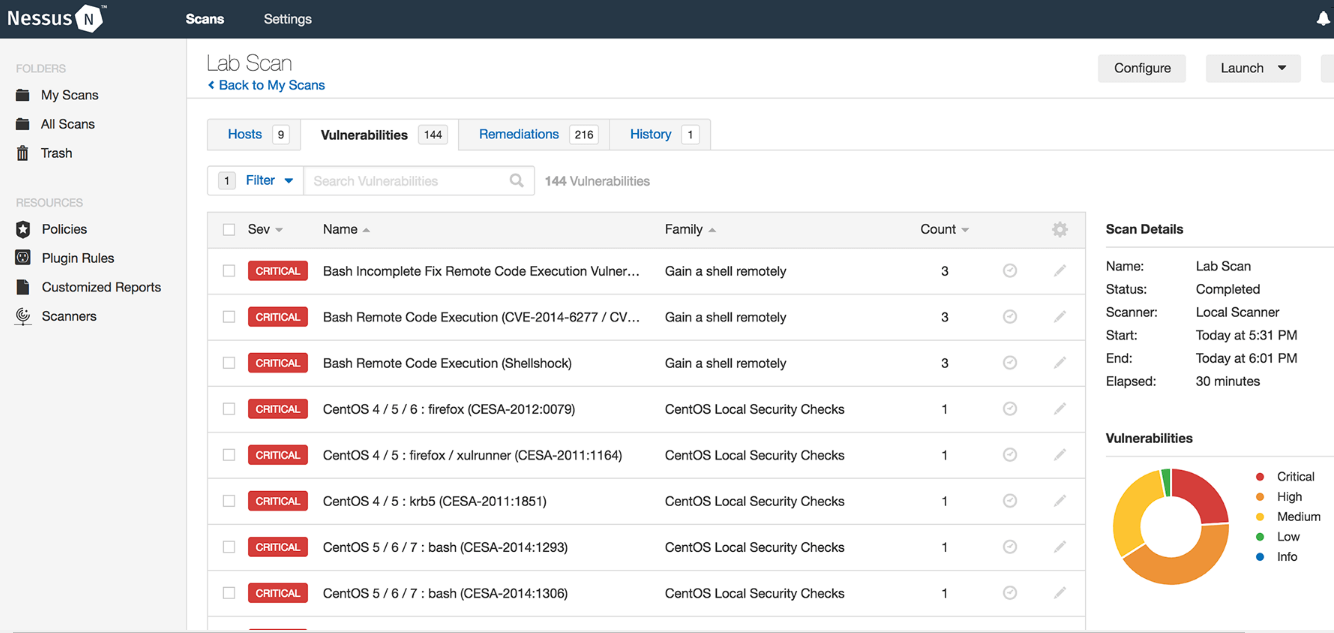Click the Configure button
The image size is (1334, 633).
pyautogui.click(x=1142, y=68)
